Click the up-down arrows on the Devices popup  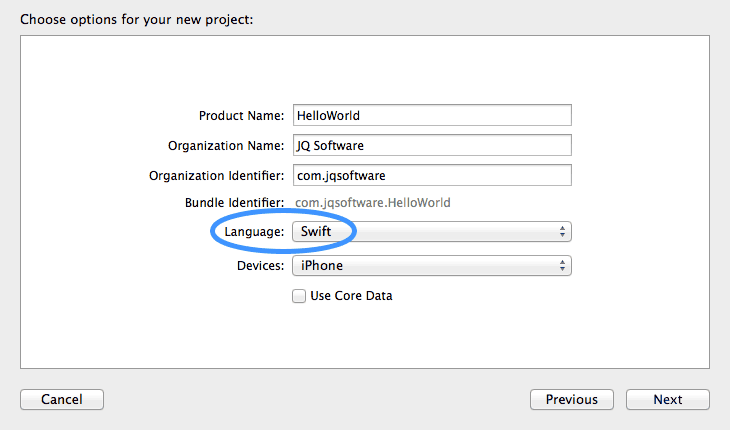[563, 265]
